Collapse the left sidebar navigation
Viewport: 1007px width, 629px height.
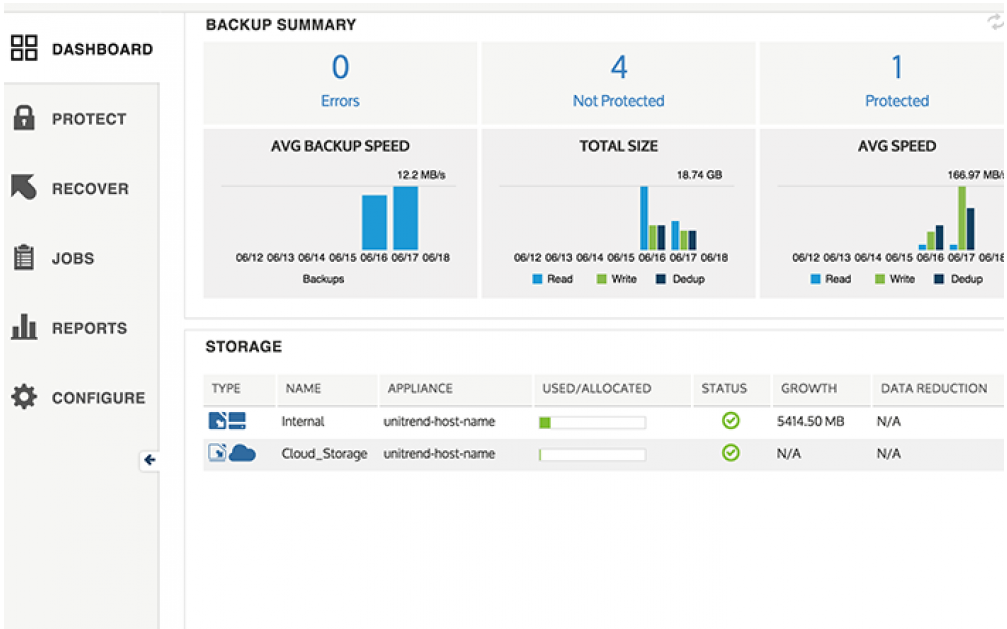pos(149,460)
